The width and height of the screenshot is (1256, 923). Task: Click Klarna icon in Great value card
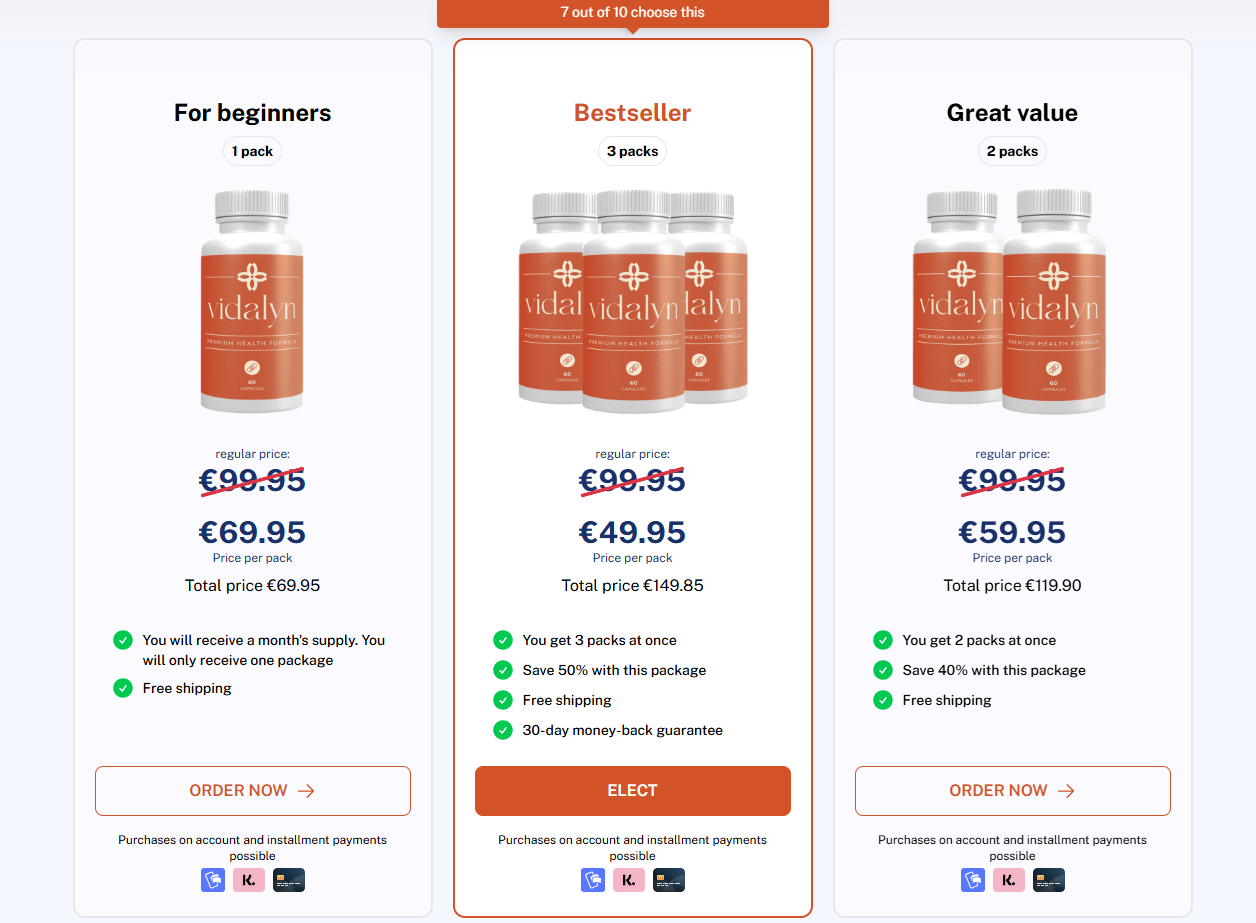click(x=1009, y=880)
